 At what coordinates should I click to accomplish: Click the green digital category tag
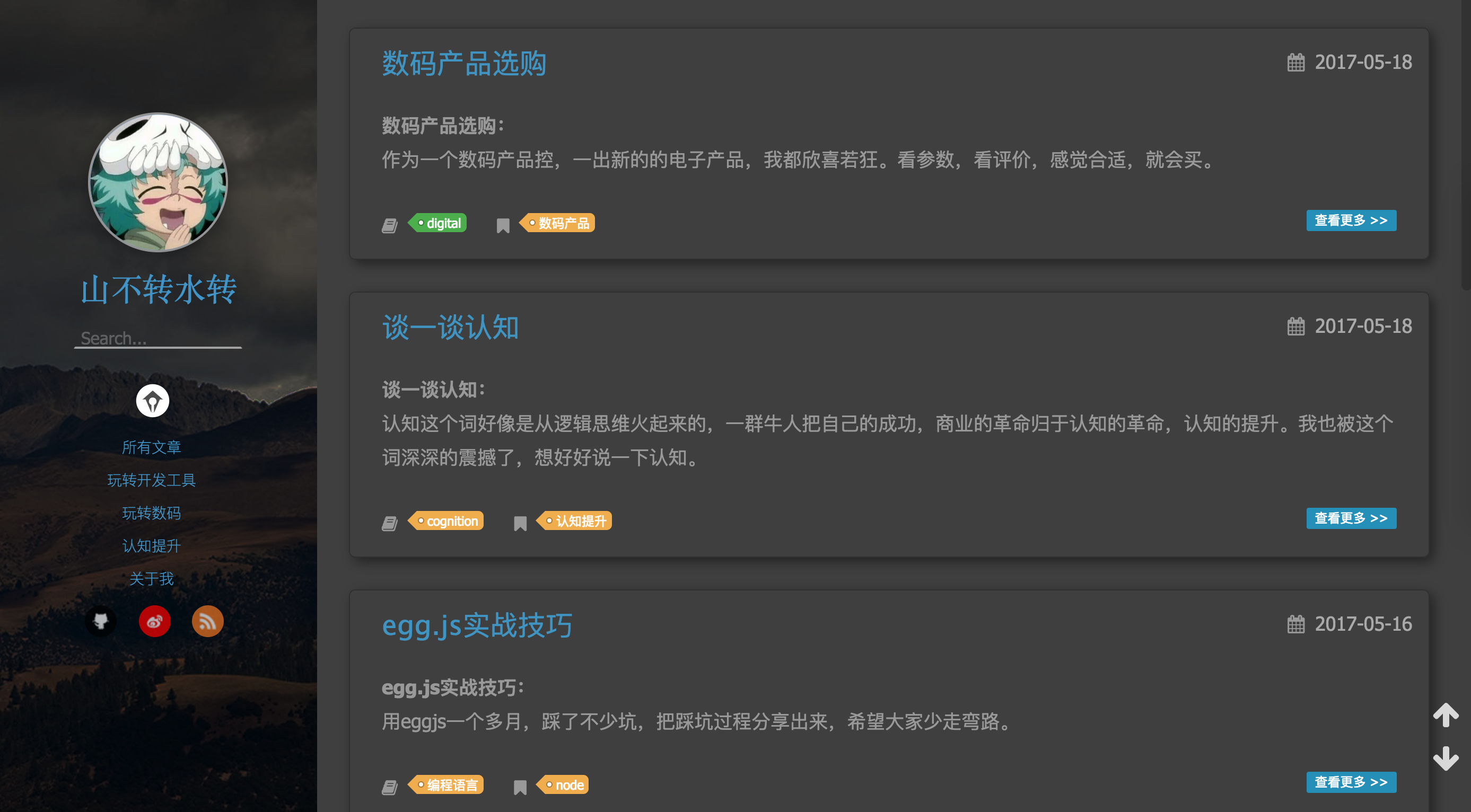pyautogui.click(x=440, y=223)
